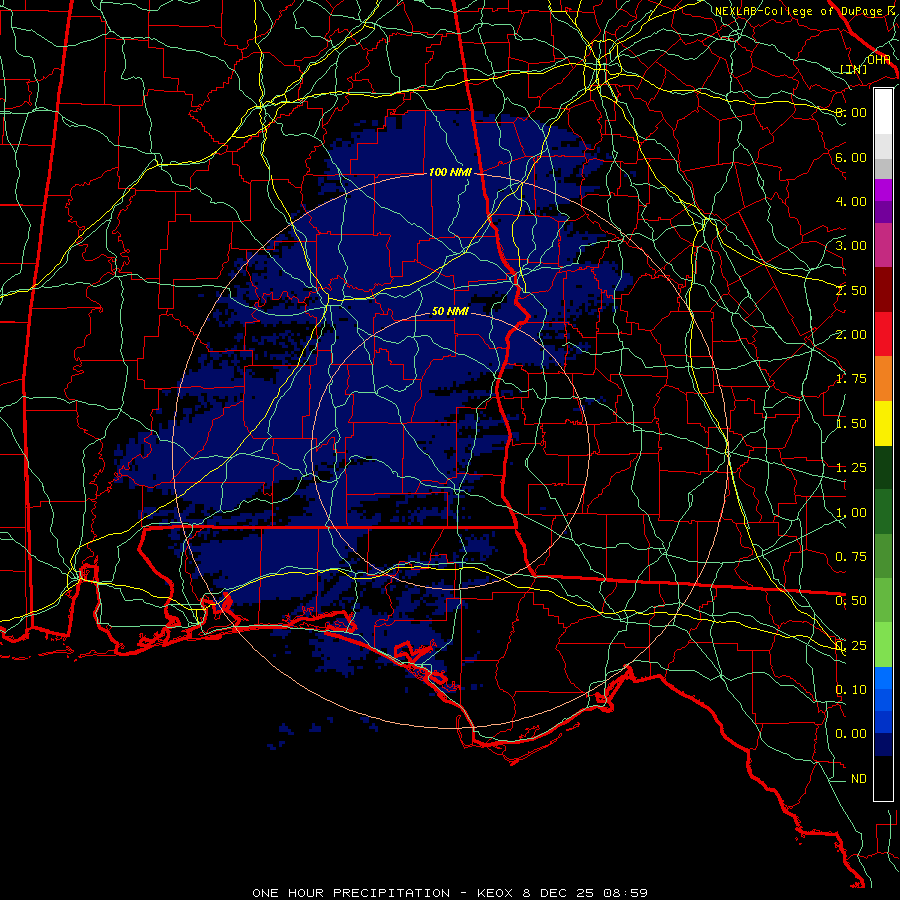Click the white 8.00 inch legend swatch

click(x=883, y=112)
